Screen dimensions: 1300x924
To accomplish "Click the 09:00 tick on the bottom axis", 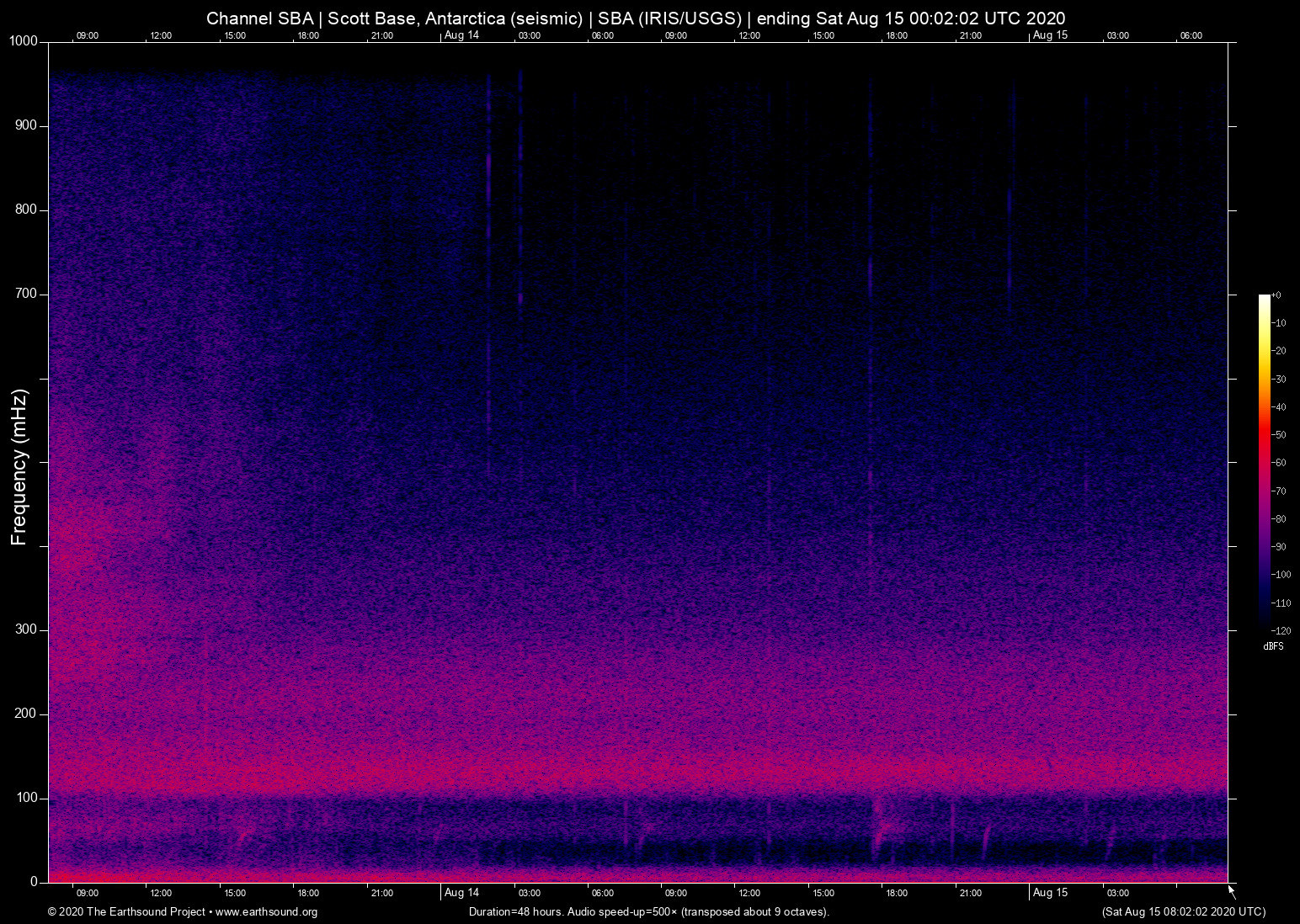I will coord(87,893).
